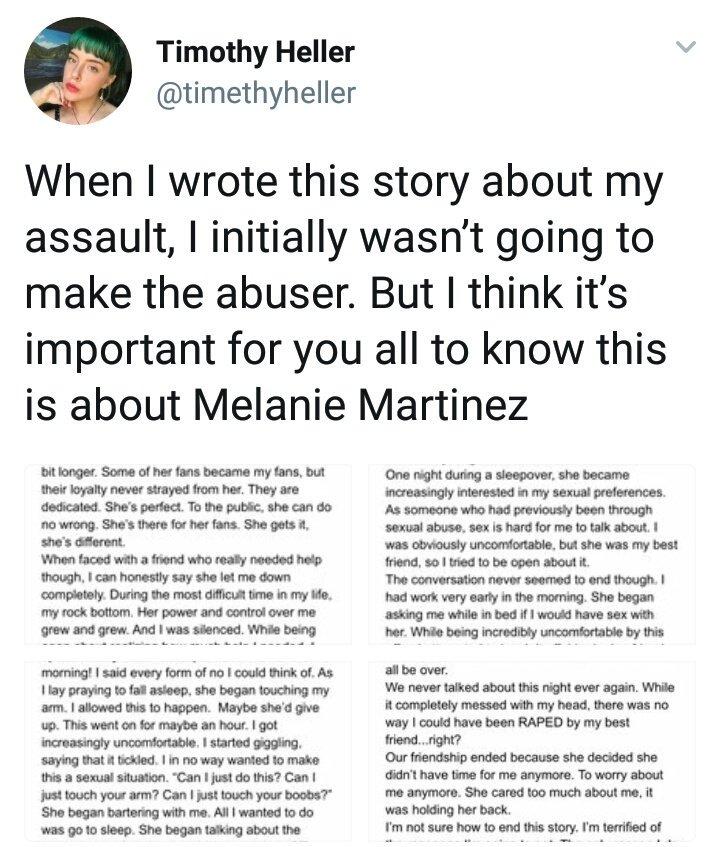The width and height of the screenshot is (720, 847).
Task: Open the Timothy Heller display name link
Action: tap(255, 52)
